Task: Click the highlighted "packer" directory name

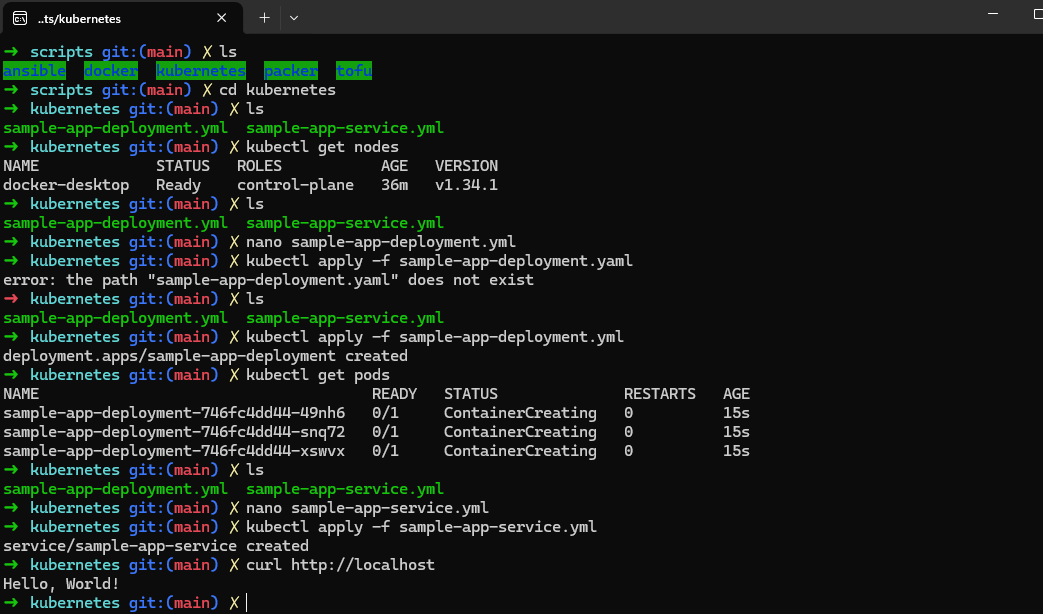Action: point(290,70)
